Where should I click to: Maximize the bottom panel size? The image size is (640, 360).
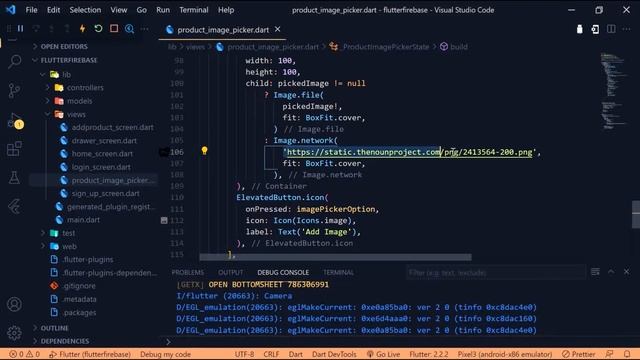coord(611,271)
